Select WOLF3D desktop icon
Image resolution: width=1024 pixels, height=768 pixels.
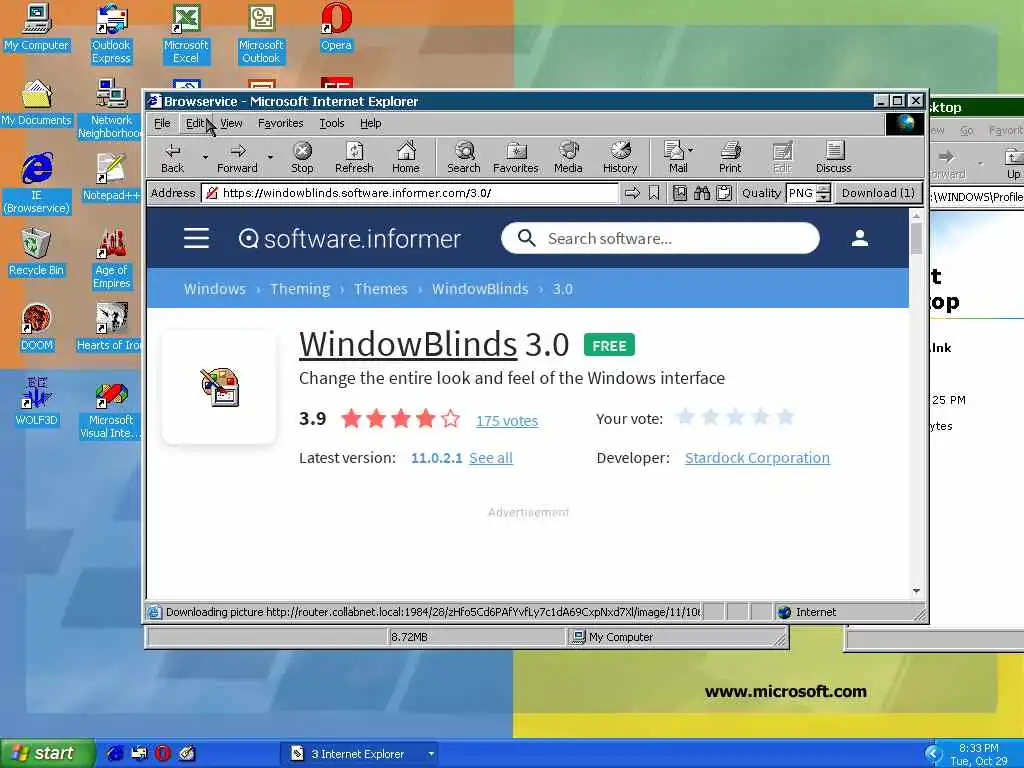click(x=37, y=402)
